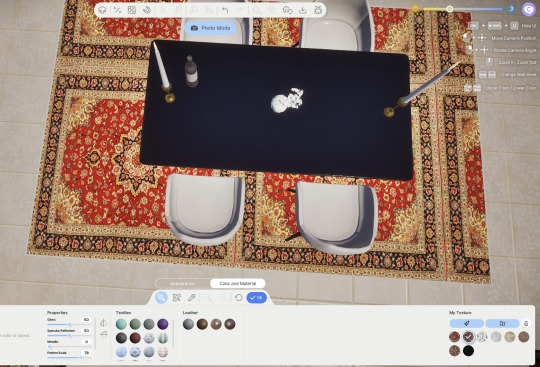Confirm with the blue OK button

click(x=257, y=297)
